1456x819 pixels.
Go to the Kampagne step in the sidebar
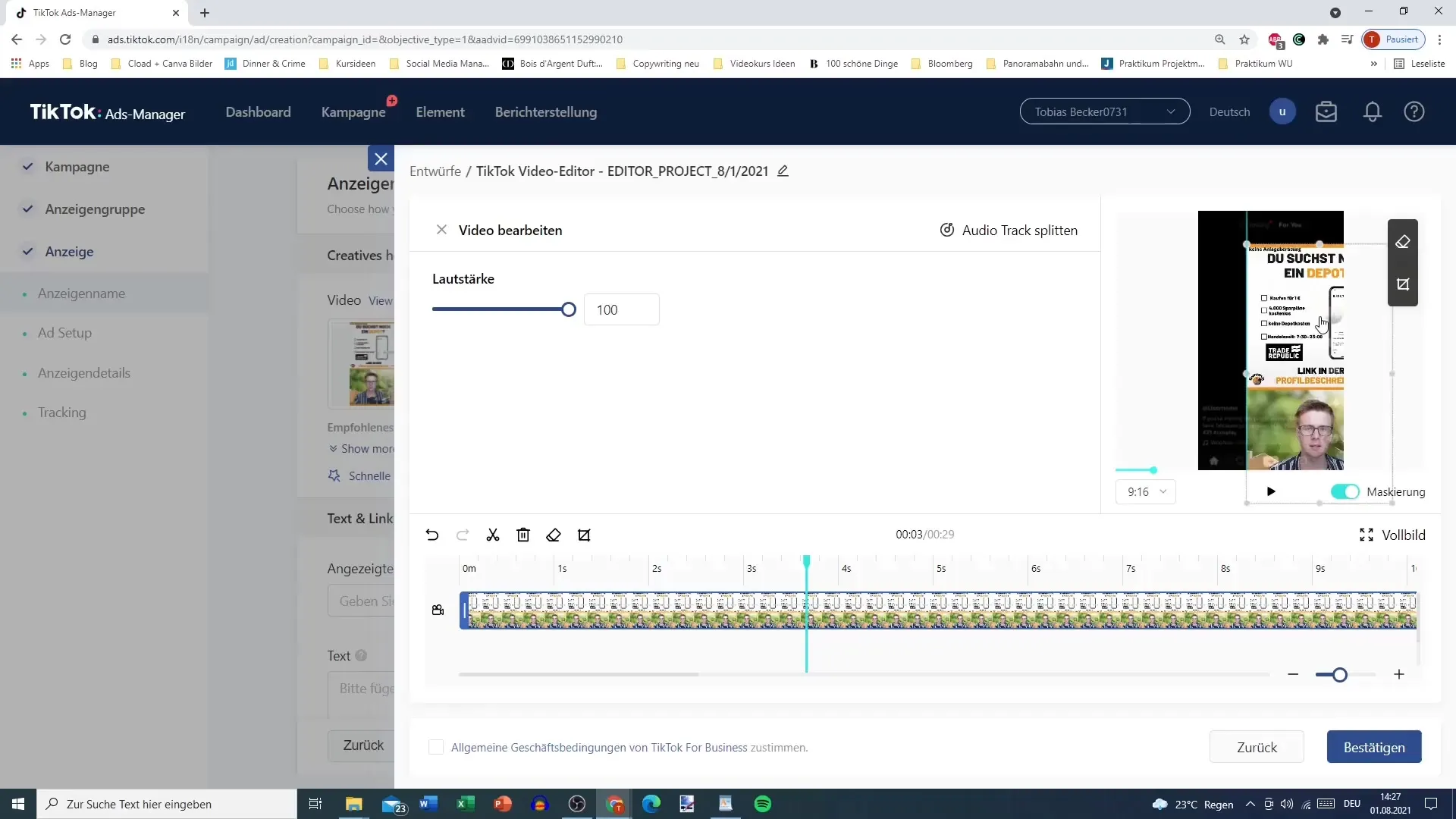click(77, 167)
